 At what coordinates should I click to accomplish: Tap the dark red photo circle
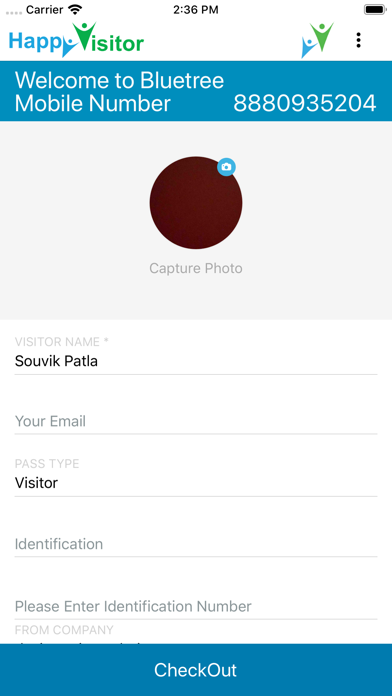click(x=196, y=202)
